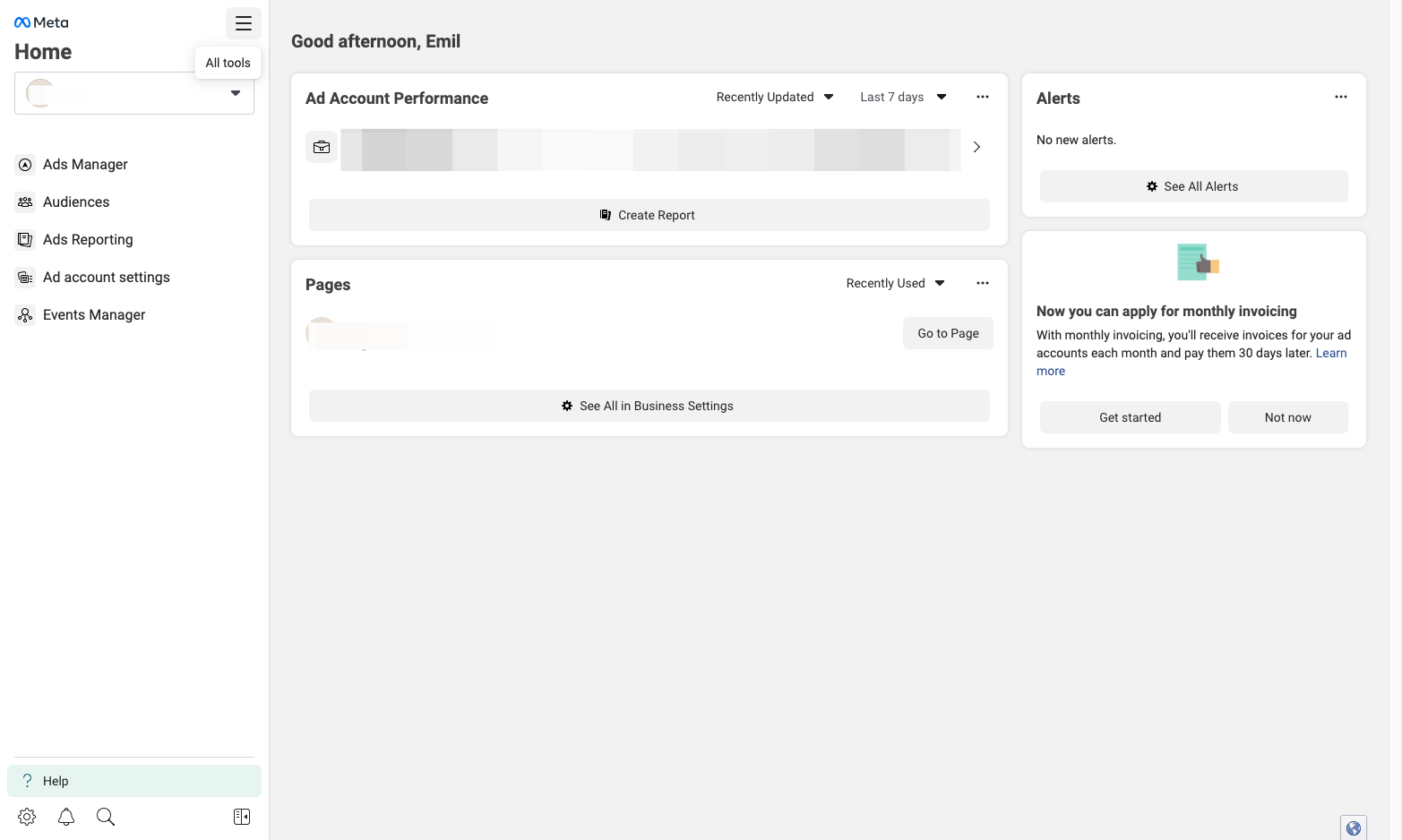Open notifications bell icon

tap(66, 817)
